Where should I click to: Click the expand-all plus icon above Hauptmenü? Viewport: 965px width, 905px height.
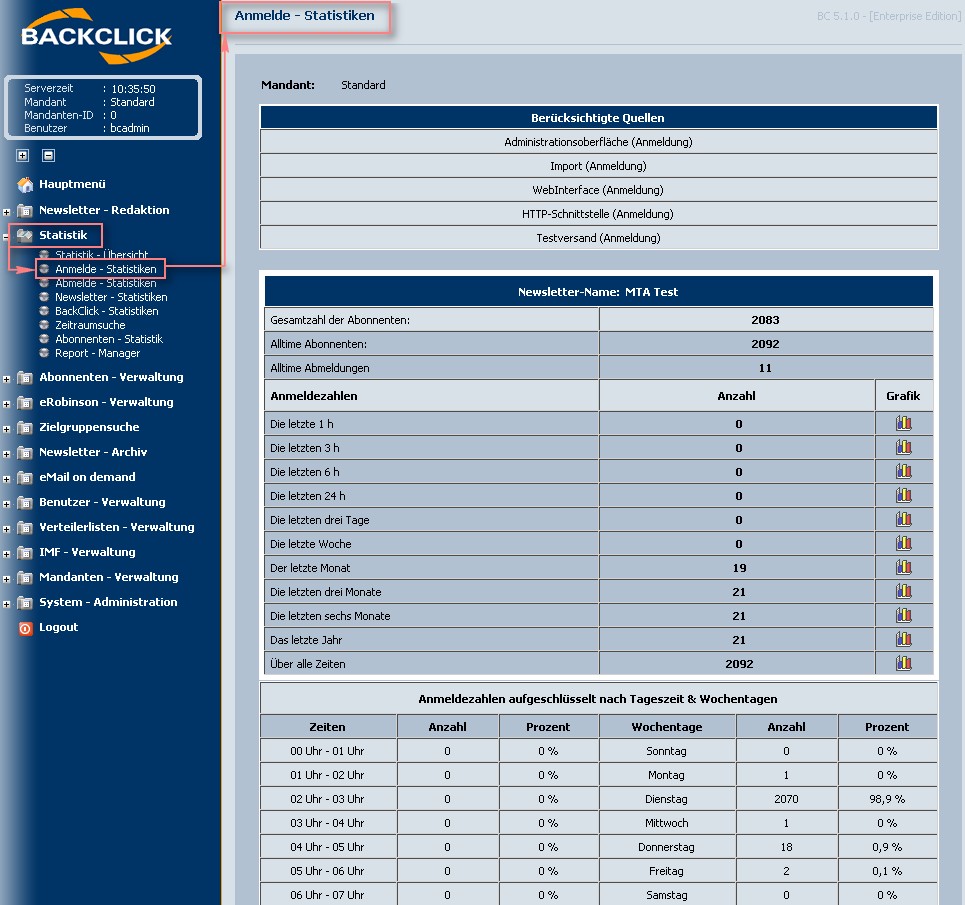pyautogui.click(x=23, y=155)
